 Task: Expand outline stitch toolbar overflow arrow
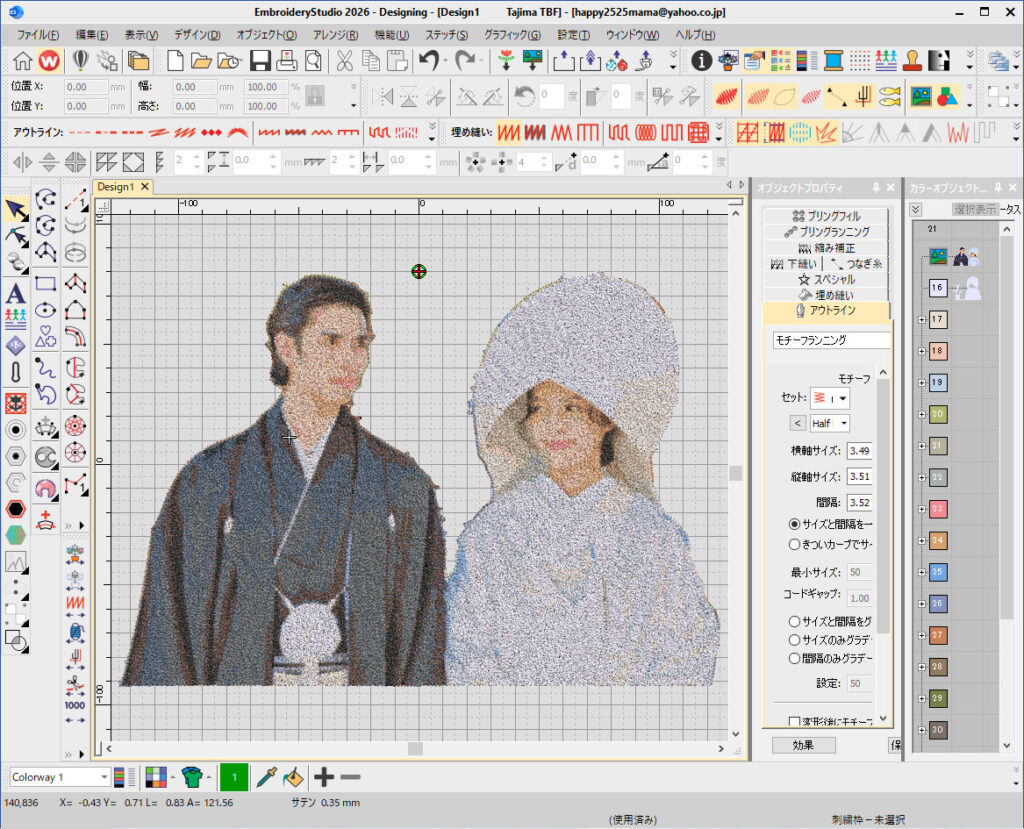pyautogui.click(x=432, y=133)
